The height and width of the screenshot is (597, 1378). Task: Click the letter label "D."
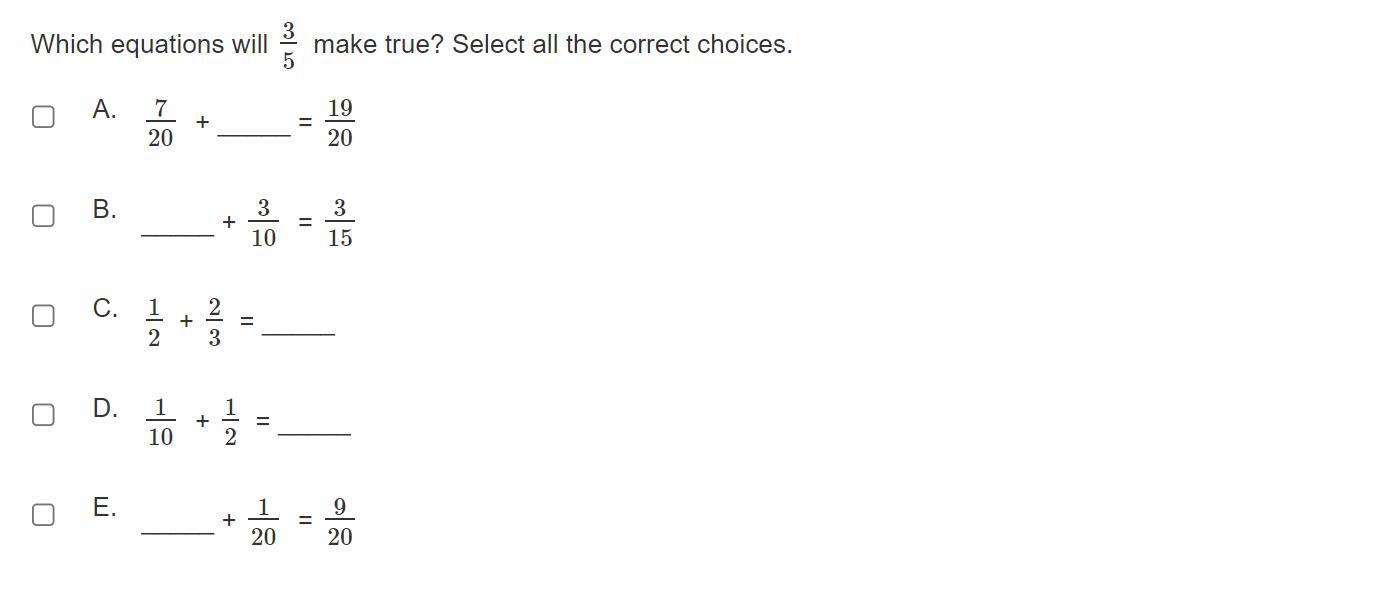104,408
